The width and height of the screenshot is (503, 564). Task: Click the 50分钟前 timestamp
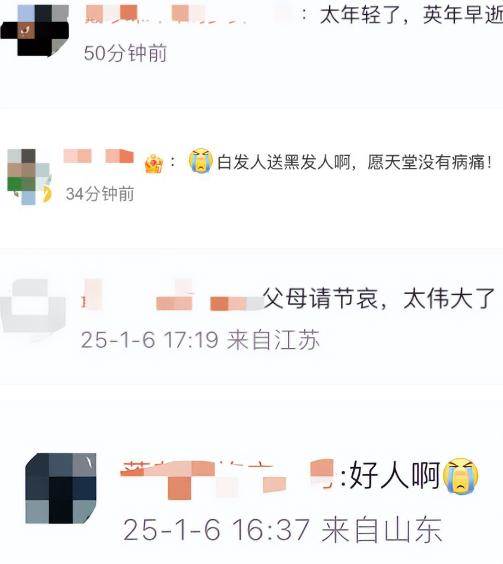click(x=125, y=54)
